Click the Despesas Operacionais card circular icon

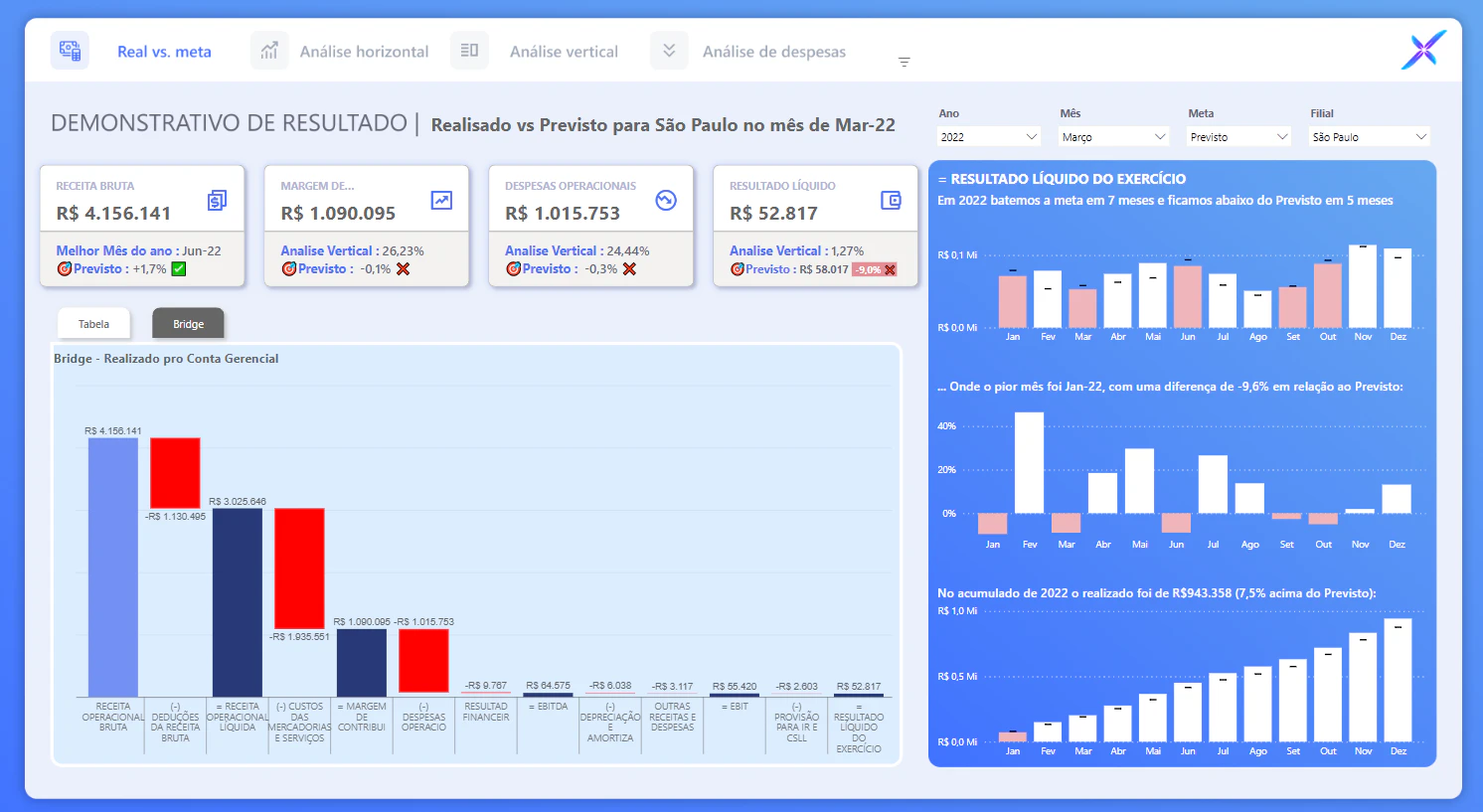[666, 201]
